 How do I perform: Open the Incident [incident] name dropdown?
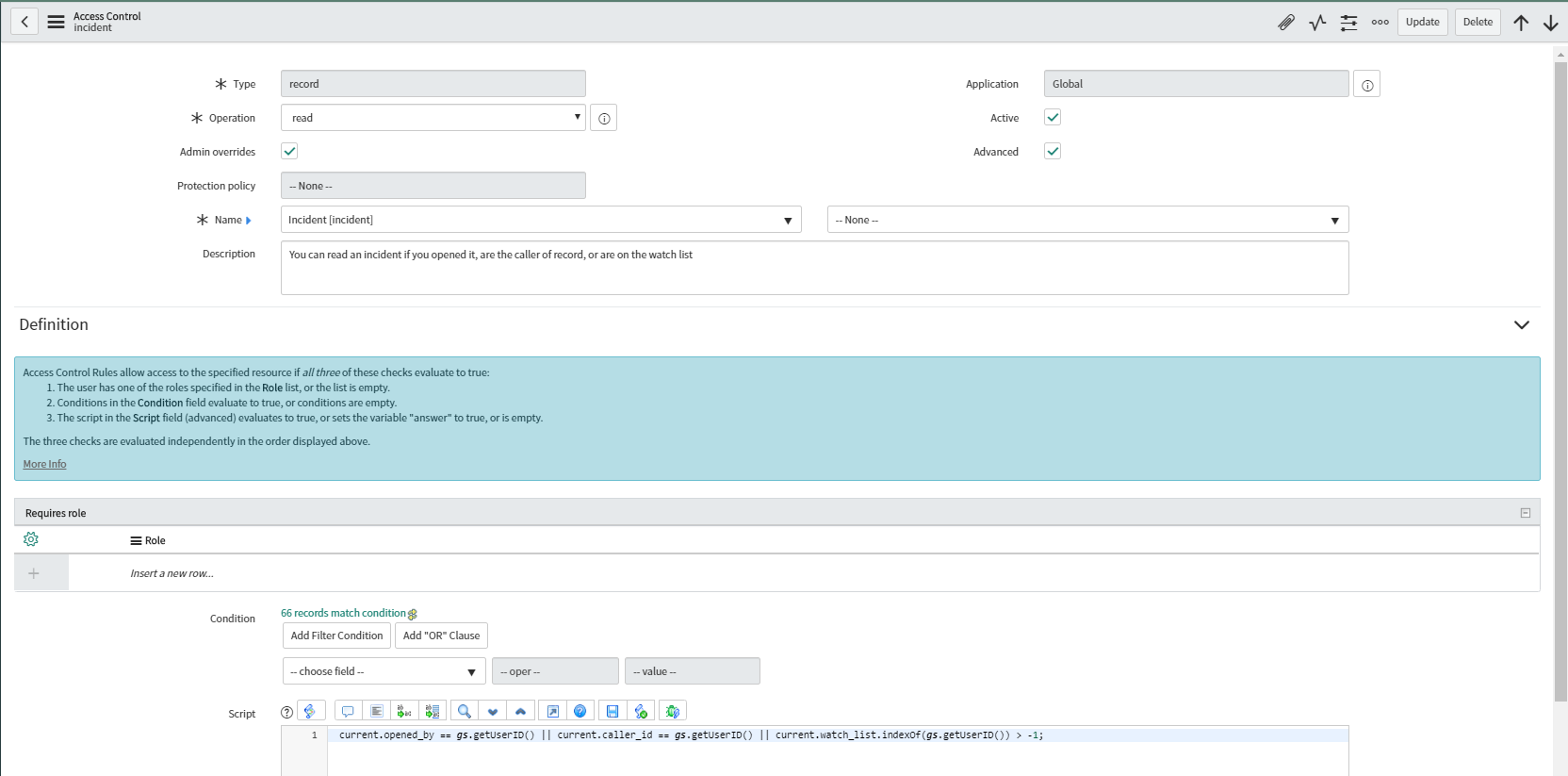(541, 220)
